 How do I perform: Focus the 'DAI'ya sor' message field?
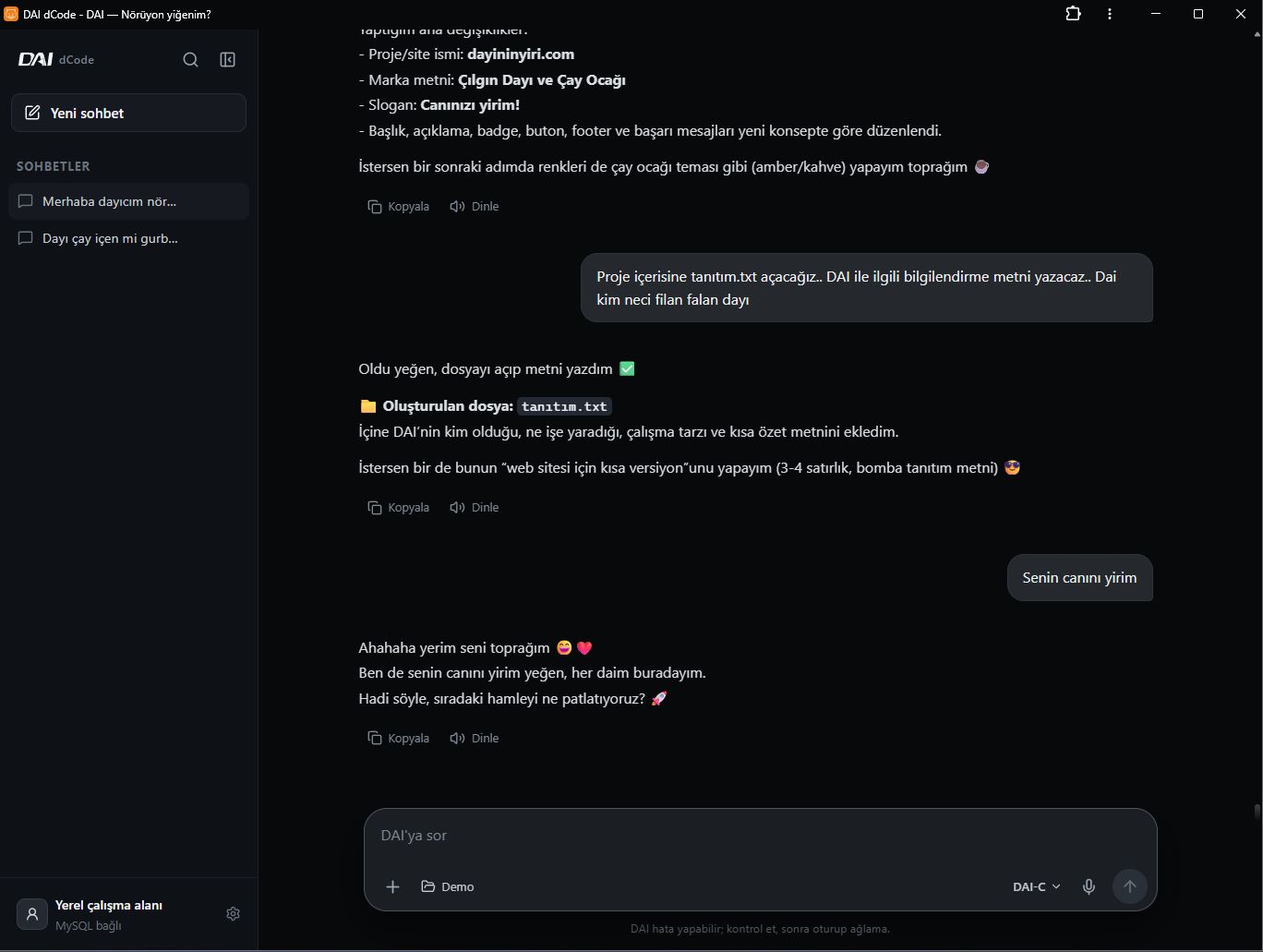pos(760,836)
